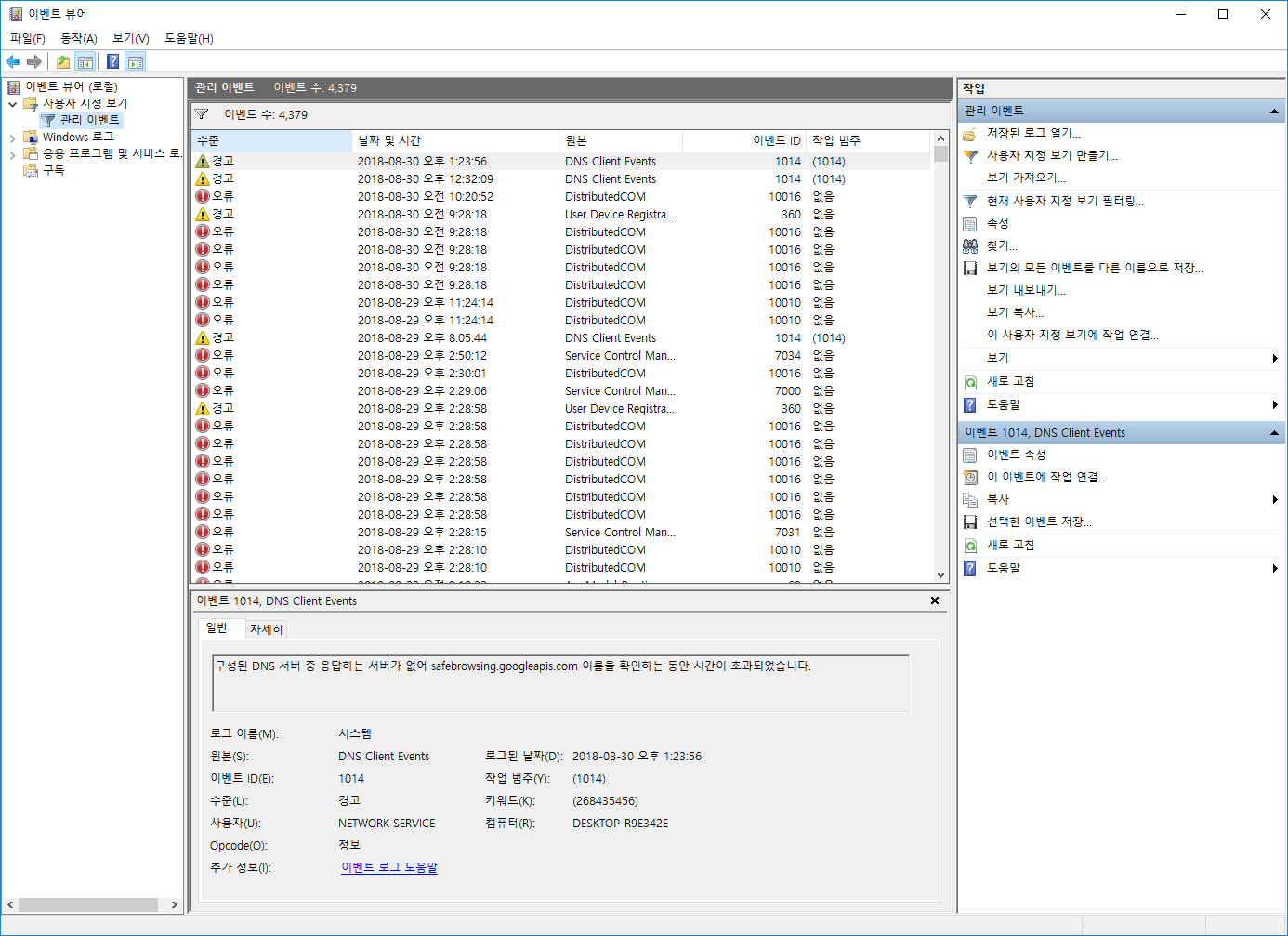The image size is (1288, 936).
Task: Click 보기 가져오기 action
Action: (x=1026, y=178)
